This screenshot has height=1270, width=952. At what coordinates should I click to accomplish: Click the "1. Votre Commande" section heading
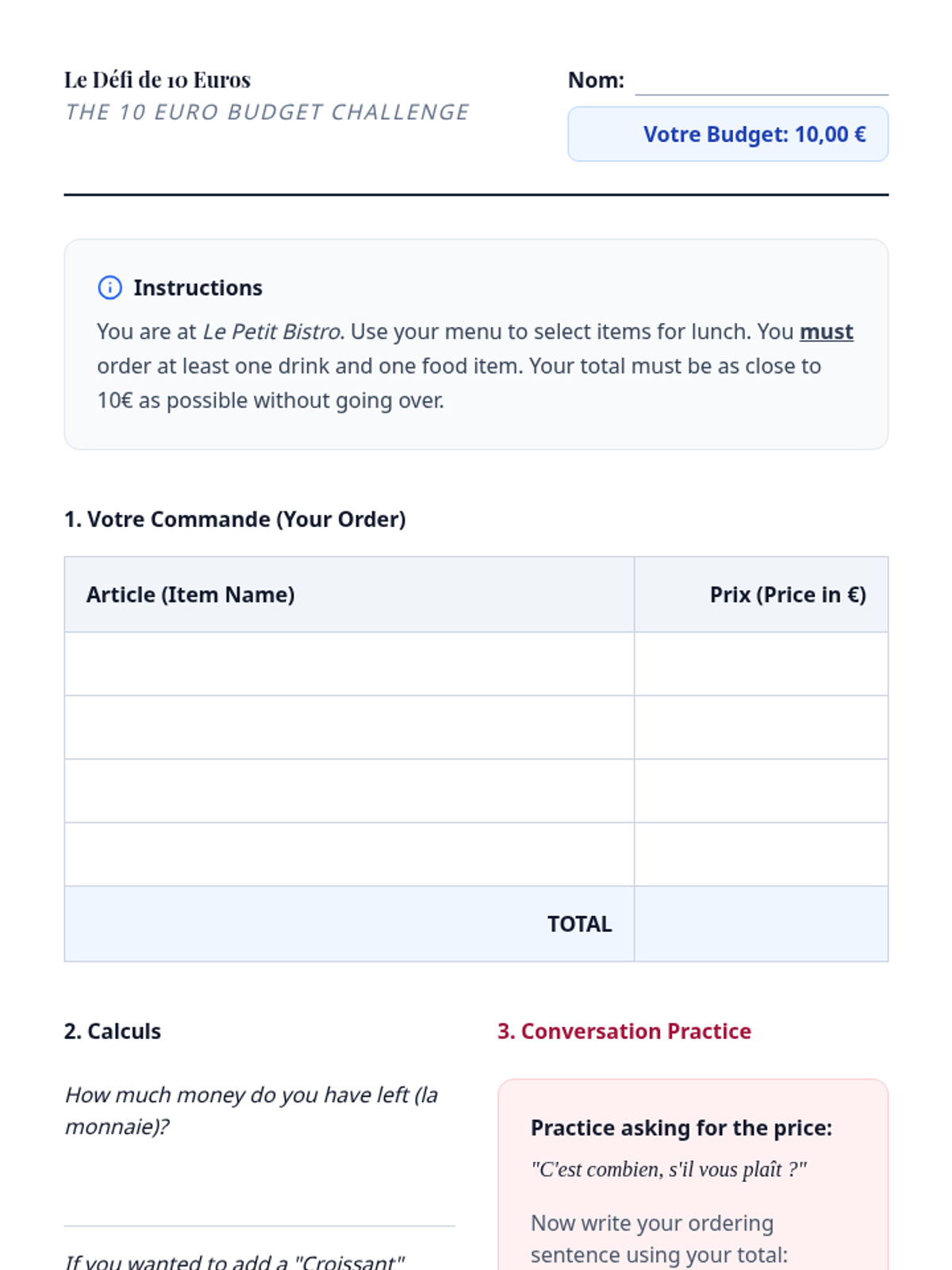click(x=235, y=519)
